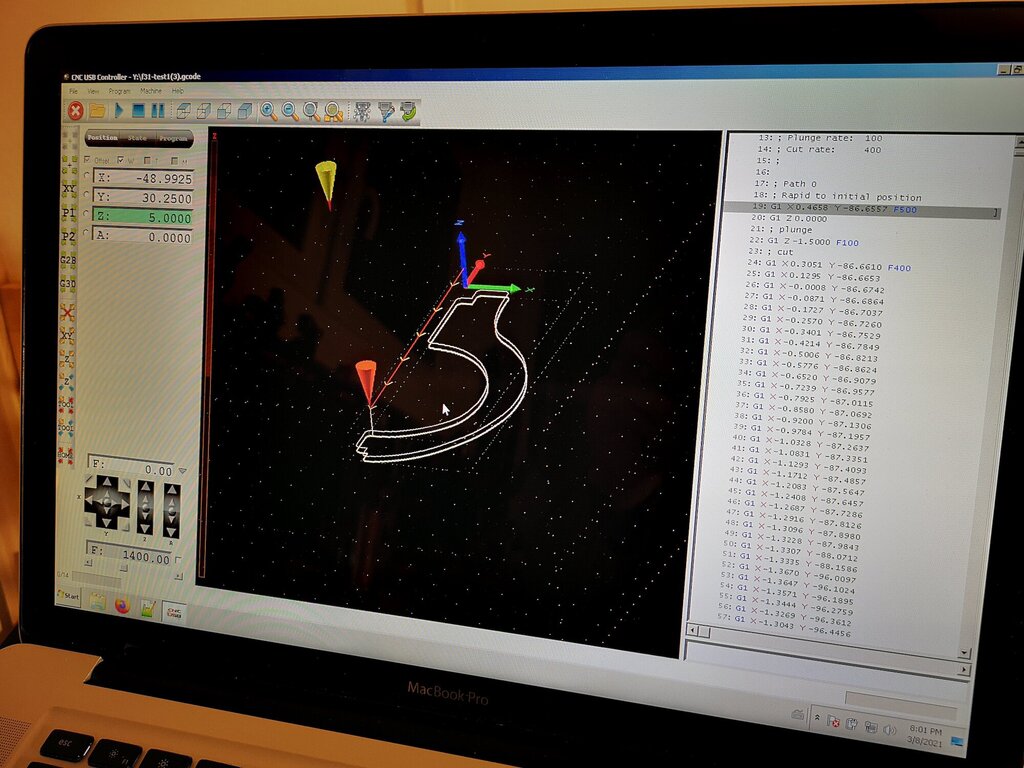Pause the running program
The image size is (1024, 768).
[x=158, y=111]
